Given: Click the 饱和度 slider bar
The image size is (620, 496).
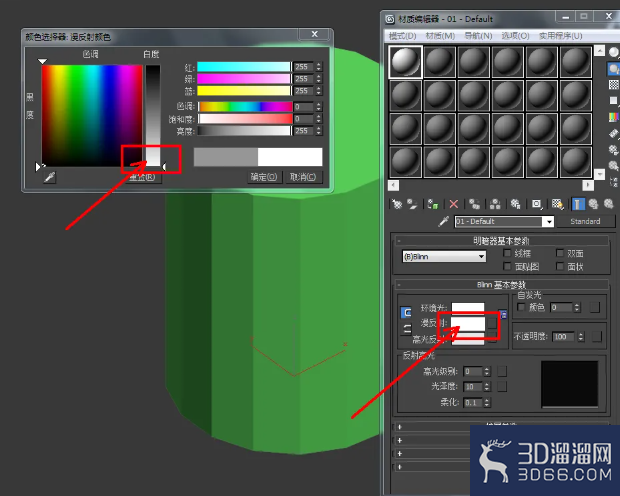Looking at the screenshot, I should (245, 119).
